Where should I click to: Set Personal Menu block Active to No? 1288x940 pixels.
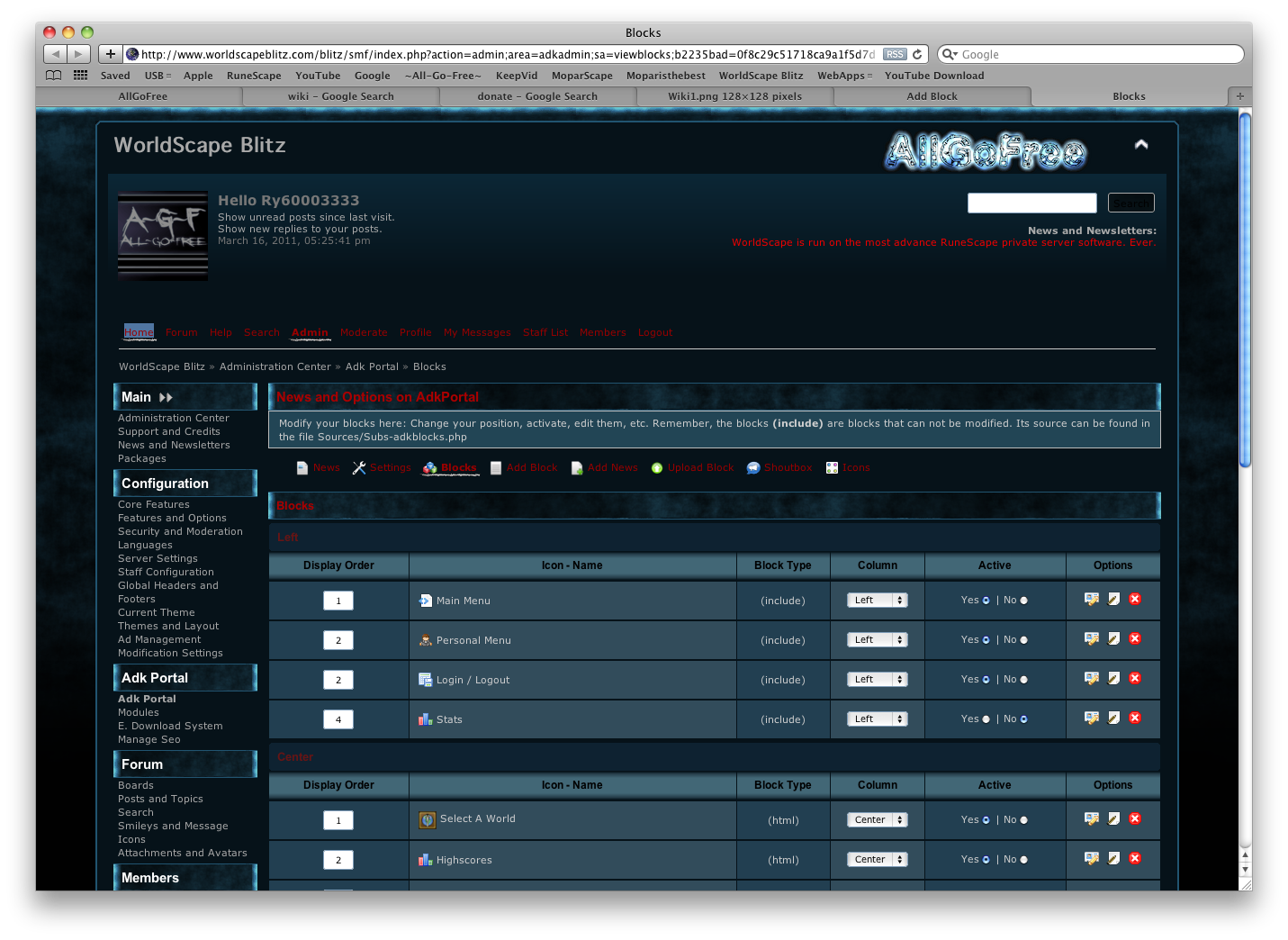point(1023,640)
